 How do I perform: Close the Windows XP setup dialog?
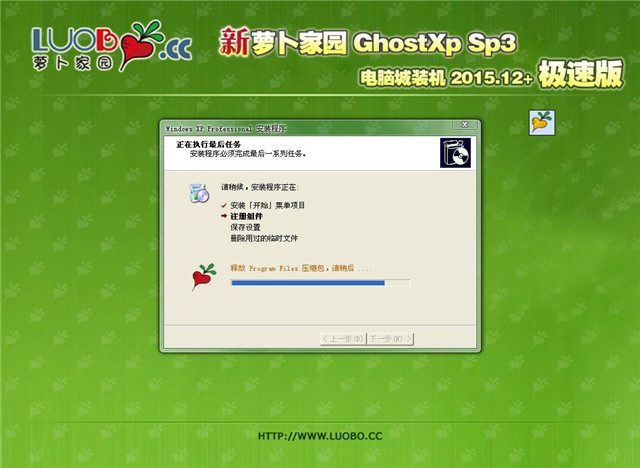[x=464, y=124]
